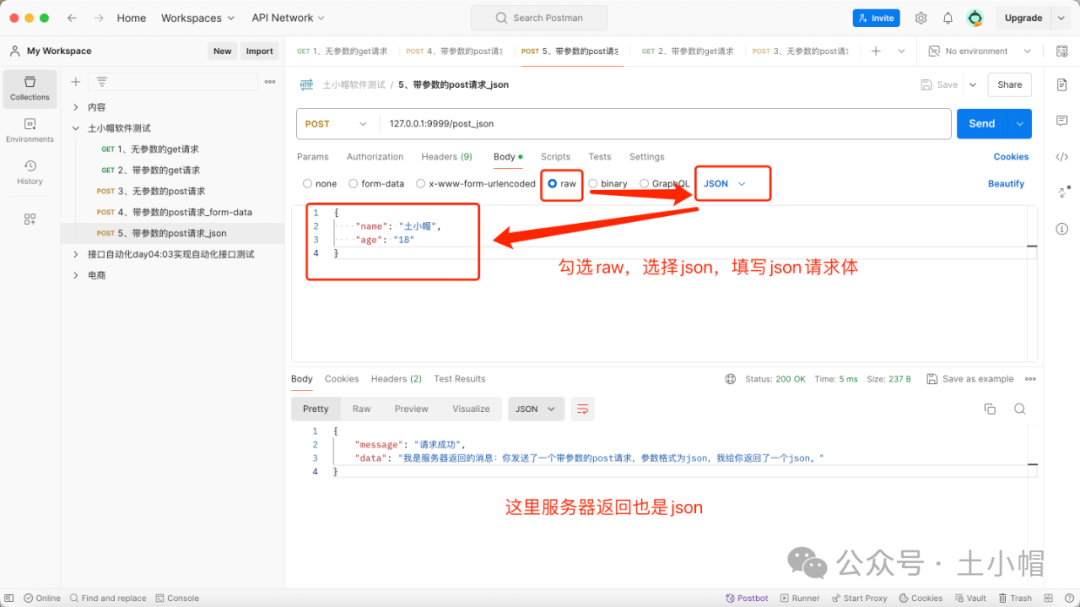
Task: Open the code snippet icon
Action: coord(1062,157)
